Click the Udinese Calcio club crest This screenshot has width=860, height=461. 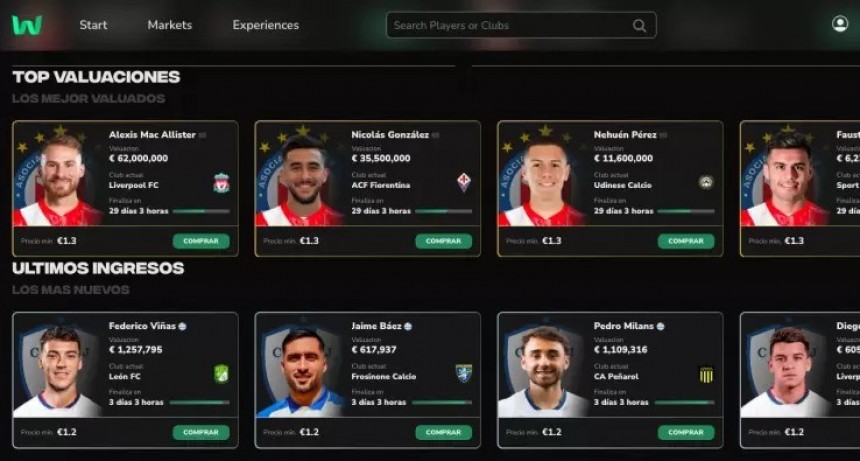(705, 183)
